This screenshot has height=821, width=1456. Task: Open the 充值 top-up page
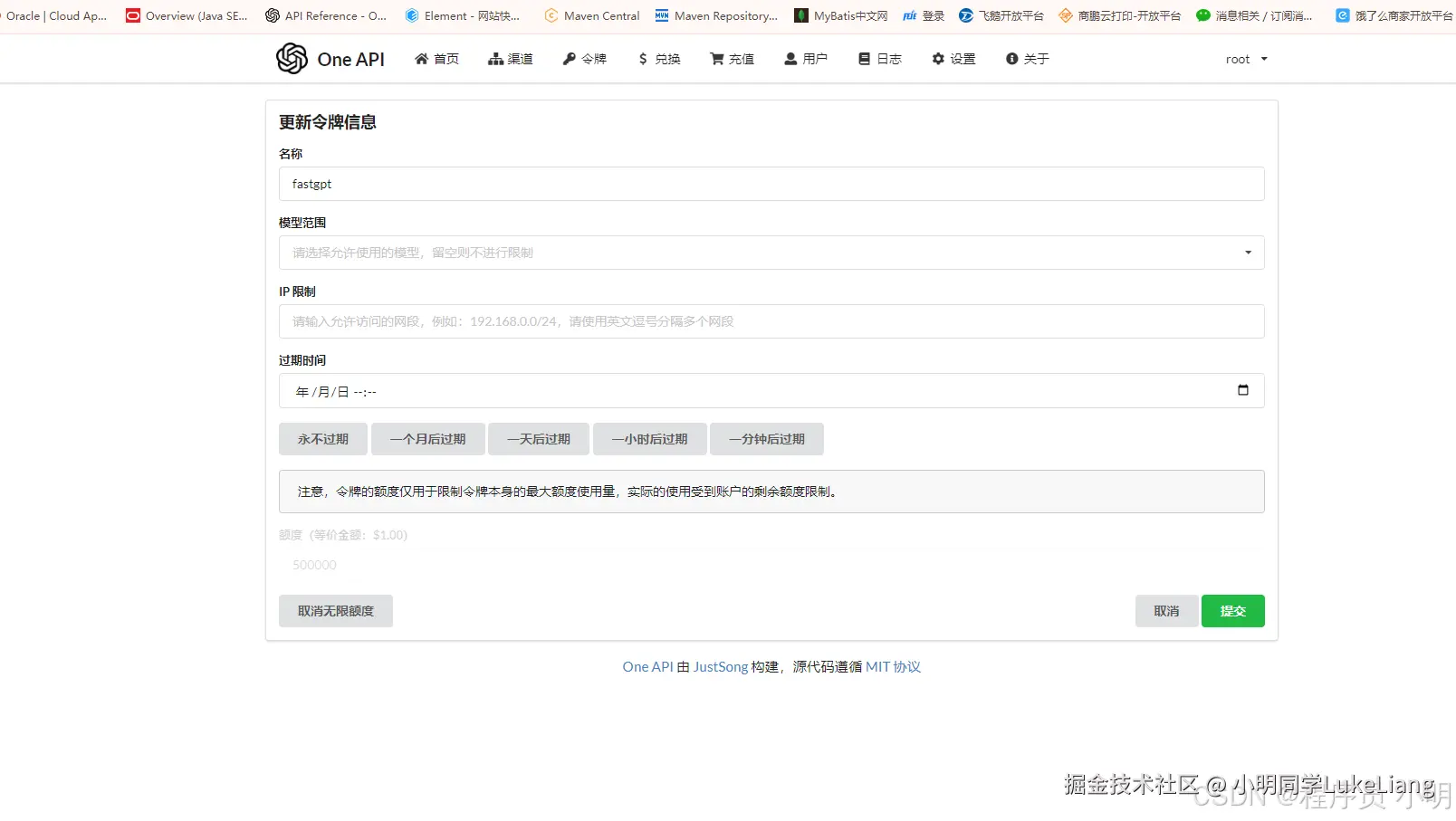[732, 58]
